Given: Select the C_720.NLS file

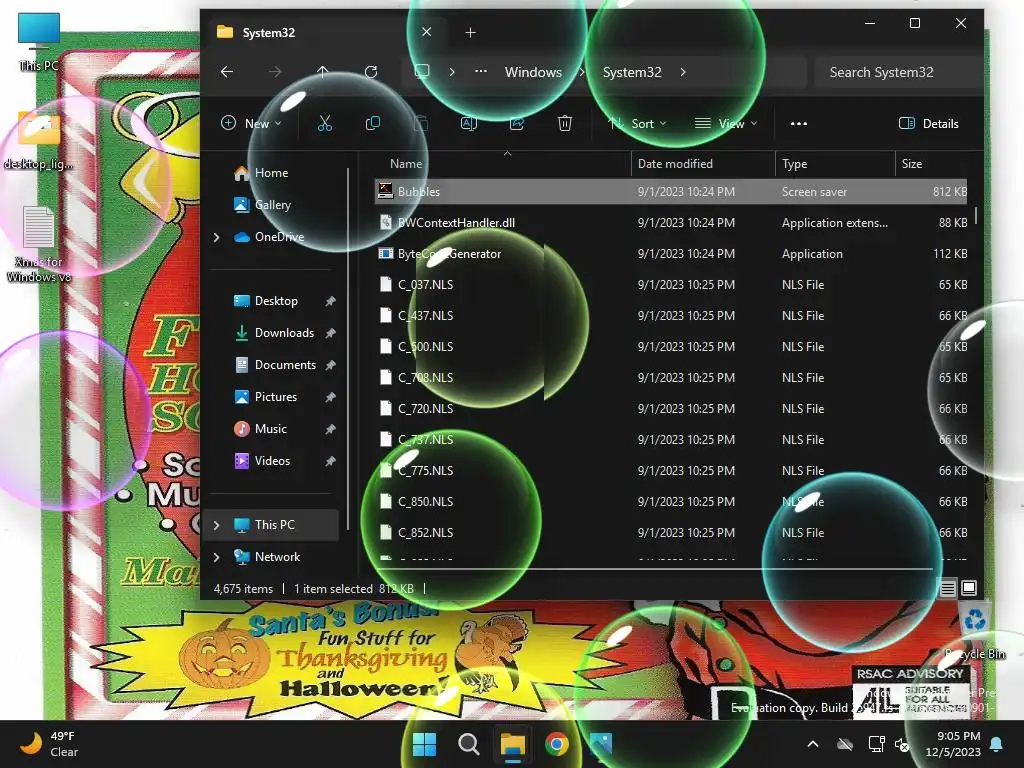Looking at the screenshot, I should tap(671, 409).
